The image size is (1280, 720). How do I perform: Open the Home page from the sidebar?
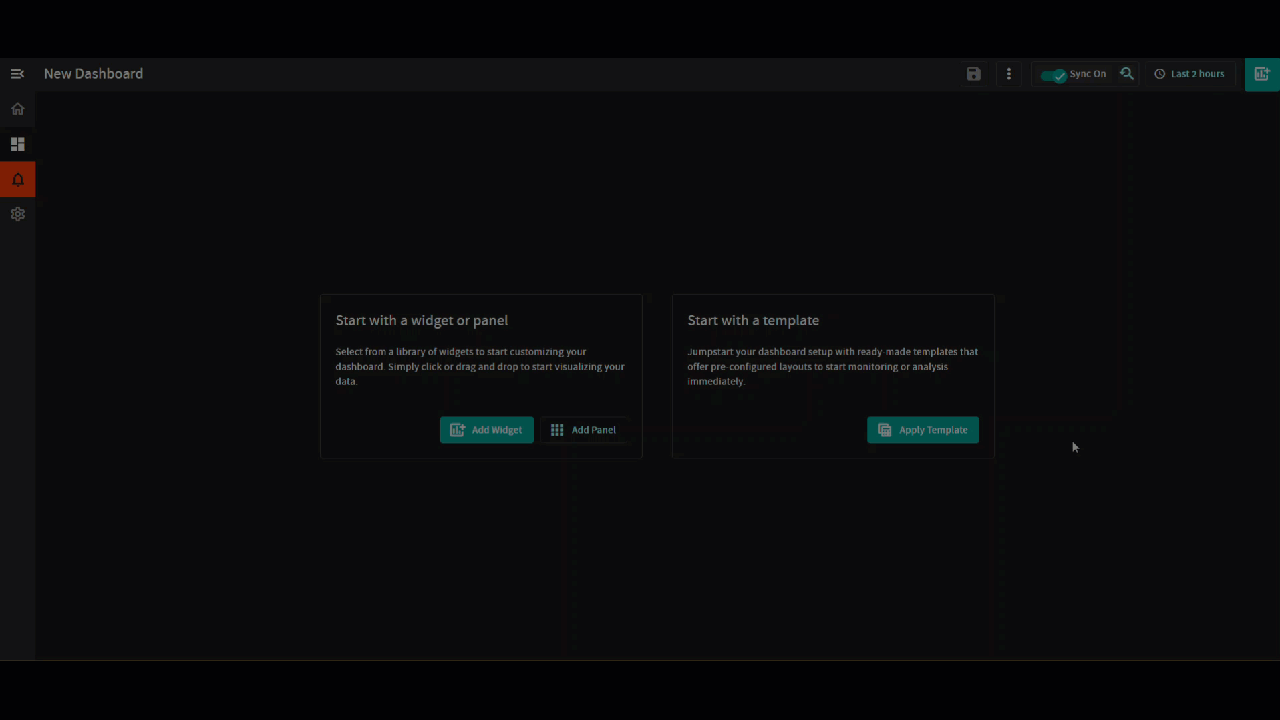click(x=17, y=109)
